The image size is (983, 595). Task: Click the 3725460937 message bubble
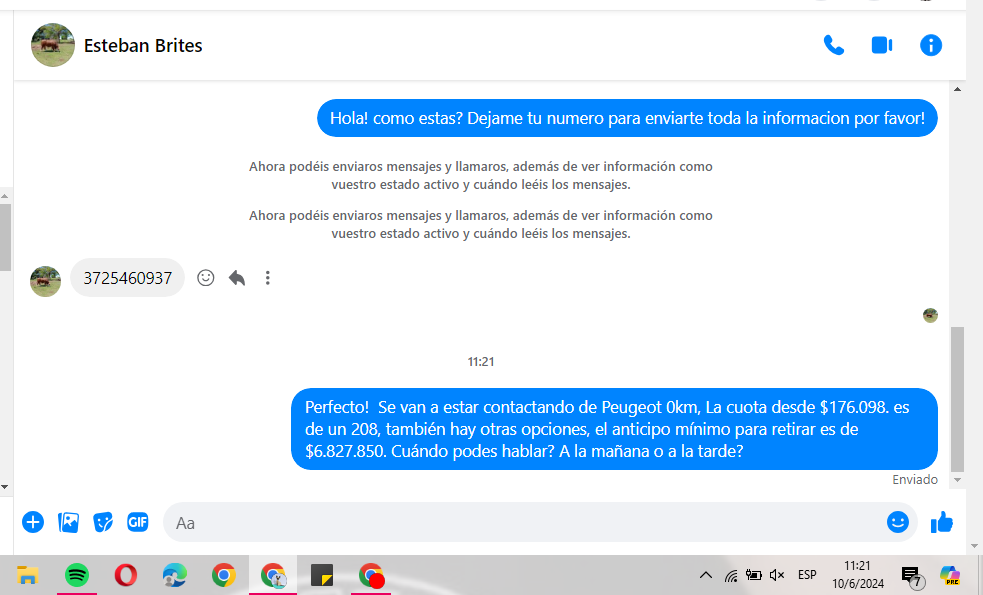click(127, 278)
